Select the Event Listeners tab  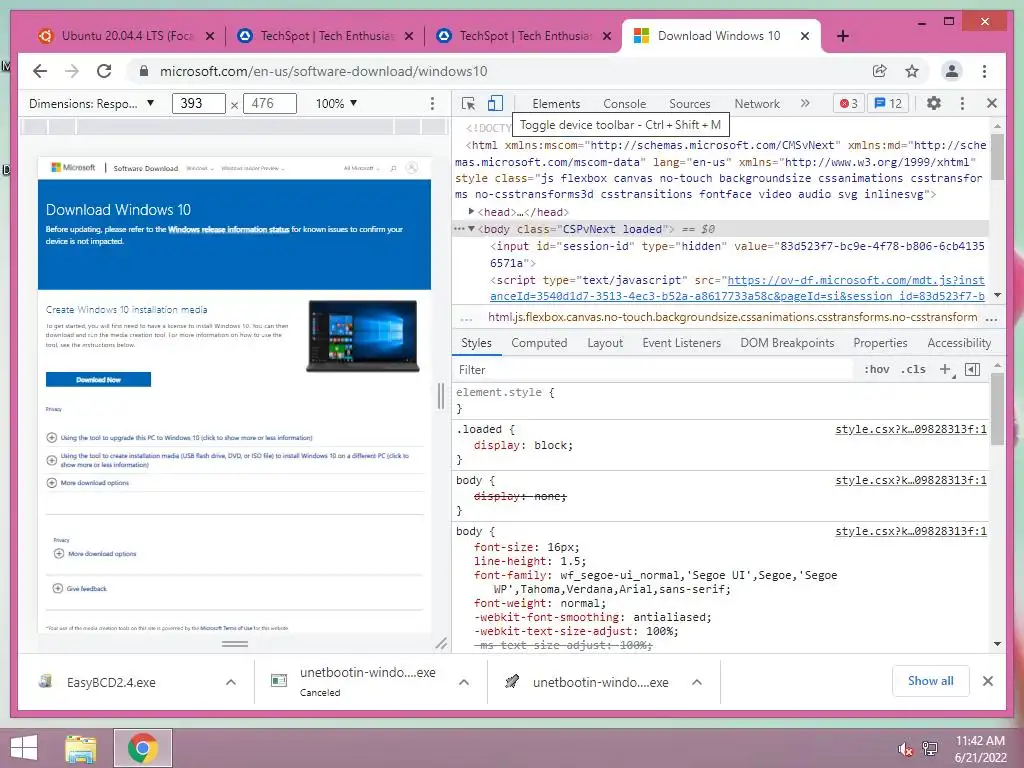tap(681, 343)
